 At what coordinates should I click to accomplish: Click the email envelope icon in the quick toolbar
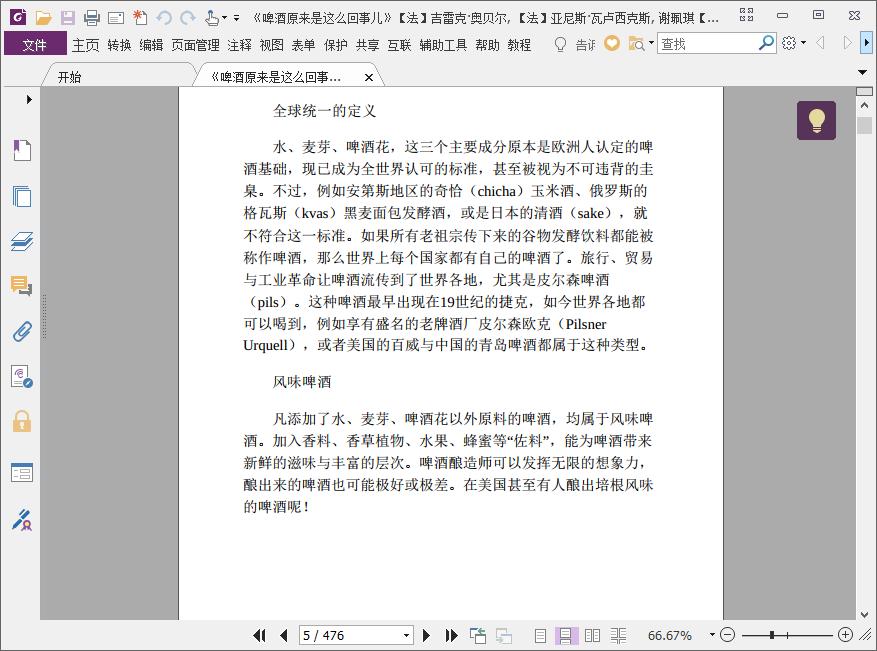pos(116,18)
